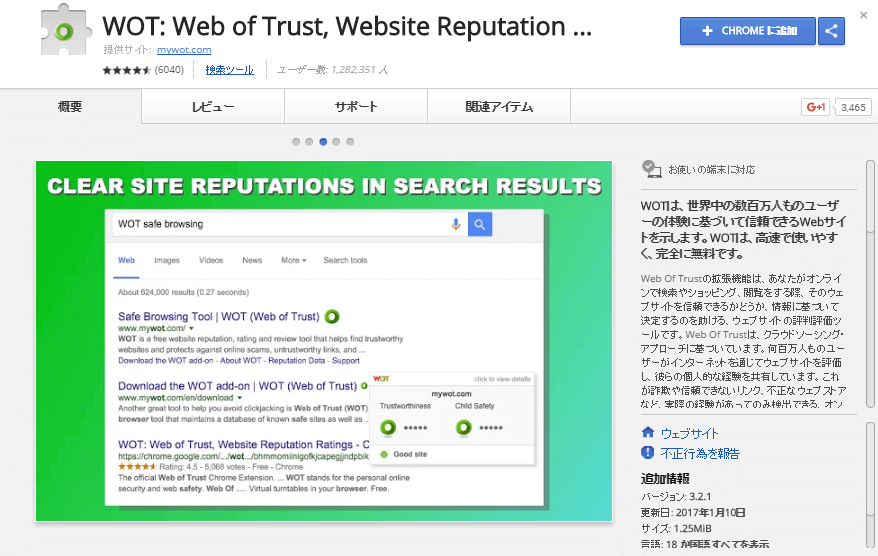Click the Download the WOT add-on result title
878x556 pixels.
point(237,386)
